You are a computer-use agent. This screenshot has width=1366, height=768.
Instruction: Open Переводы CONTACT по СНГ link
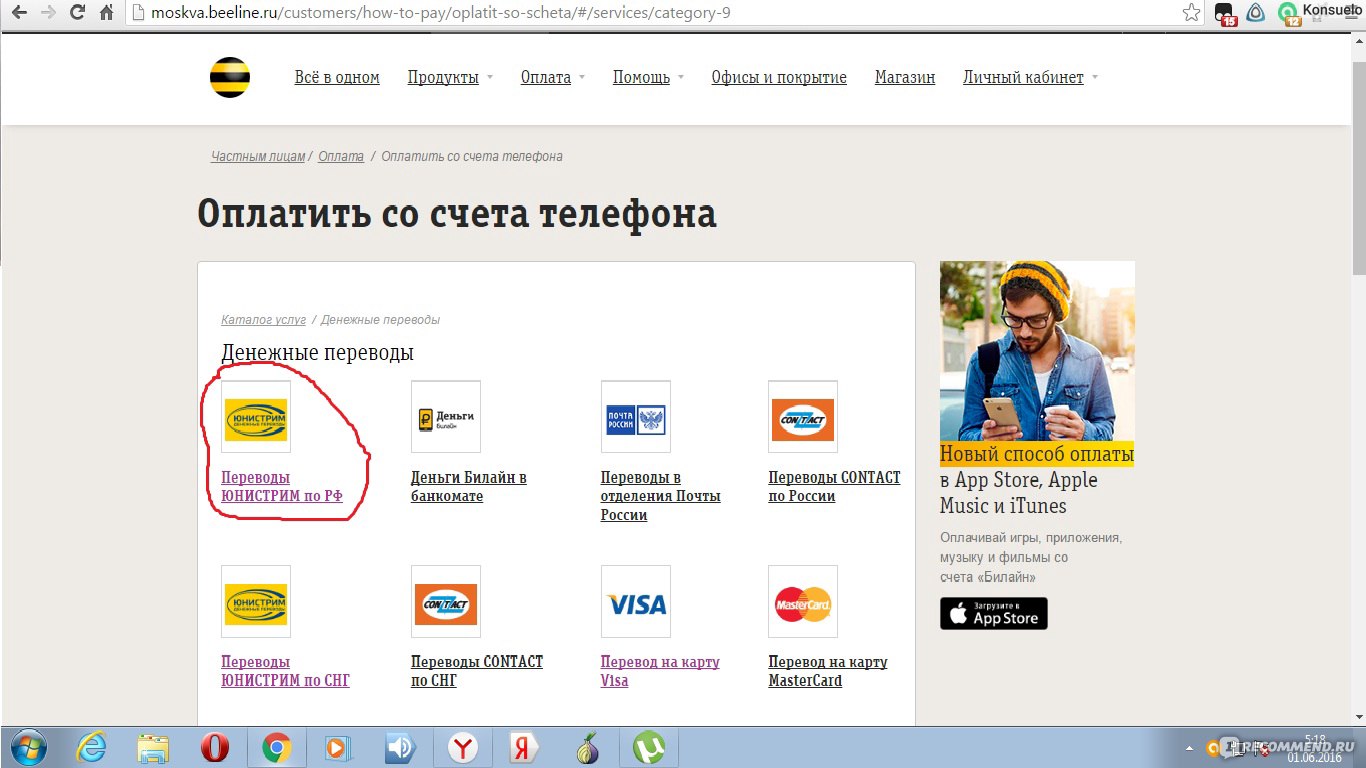tap(477, 671)
